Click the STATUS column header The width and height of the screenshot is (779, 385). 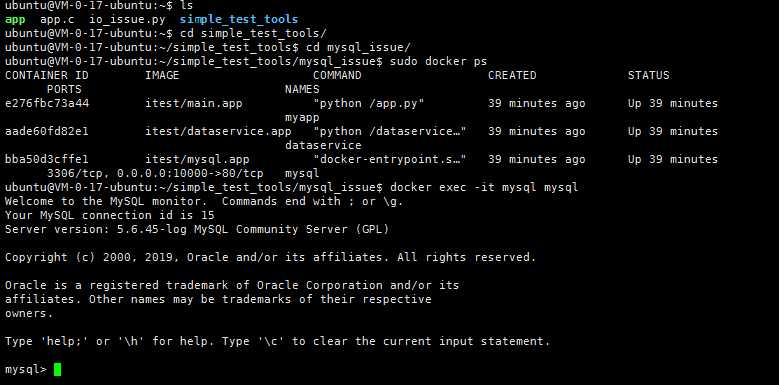[x=648, y=75]
